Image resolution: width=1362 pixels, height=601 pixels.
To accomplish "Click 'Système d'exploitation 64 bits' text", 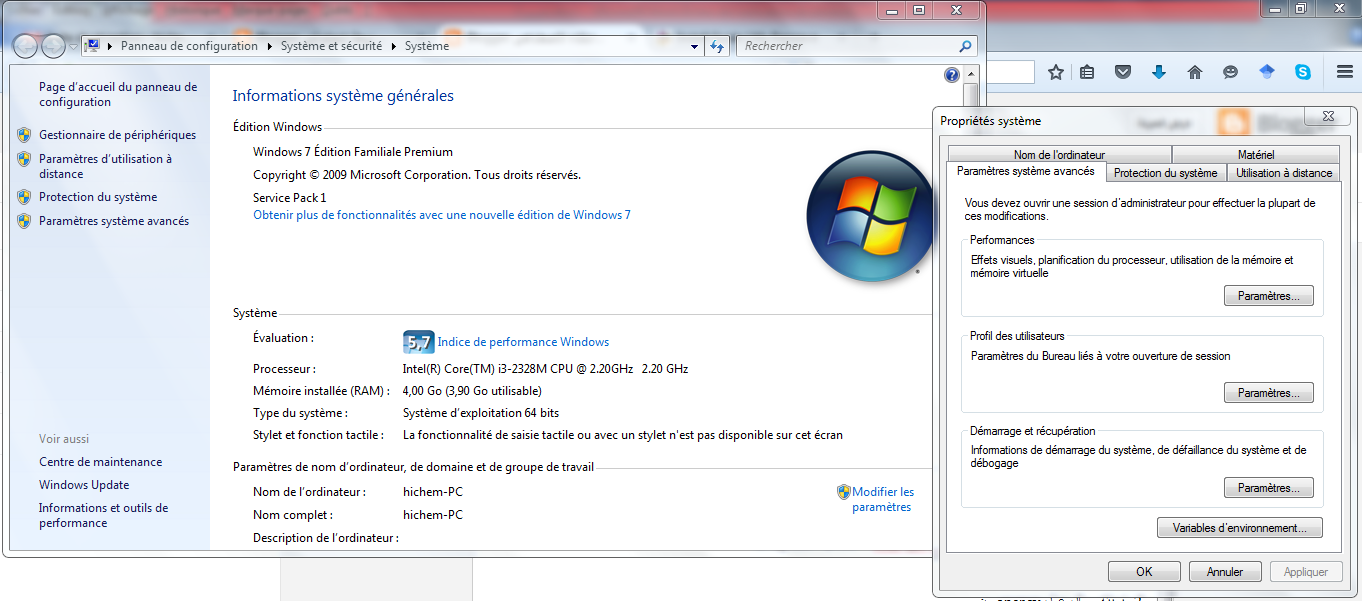I will [x=481, y=413].
